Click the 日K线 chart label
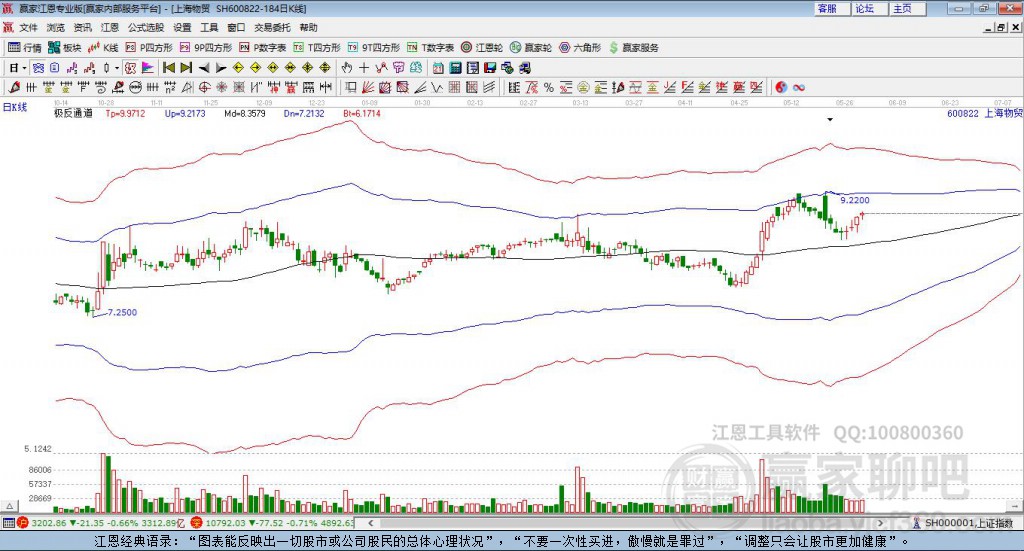The width and height of the screenshot is (1024, 551). pyautogui.click(x=15, y=107)
